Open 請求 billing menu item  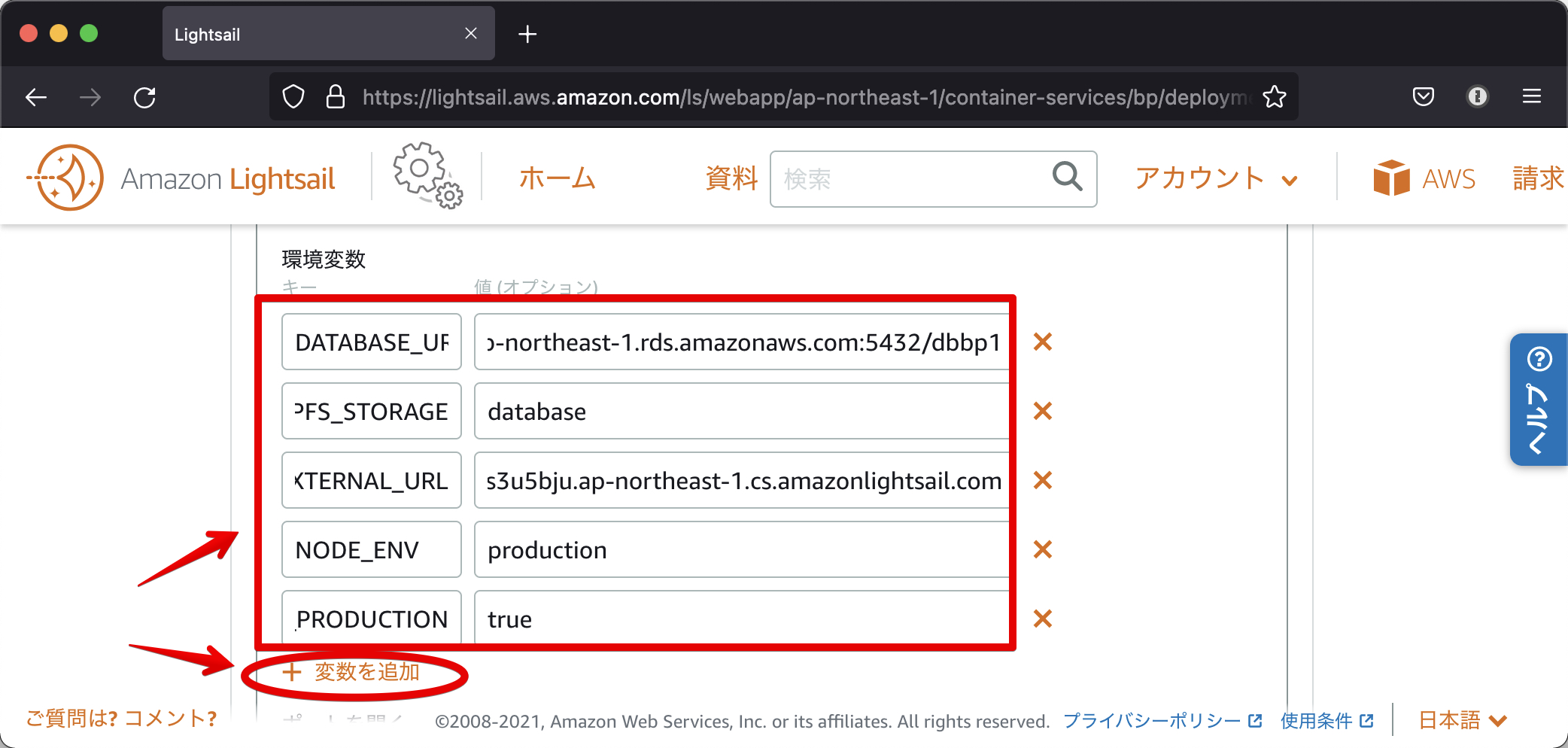click(x=1539, y=178)
